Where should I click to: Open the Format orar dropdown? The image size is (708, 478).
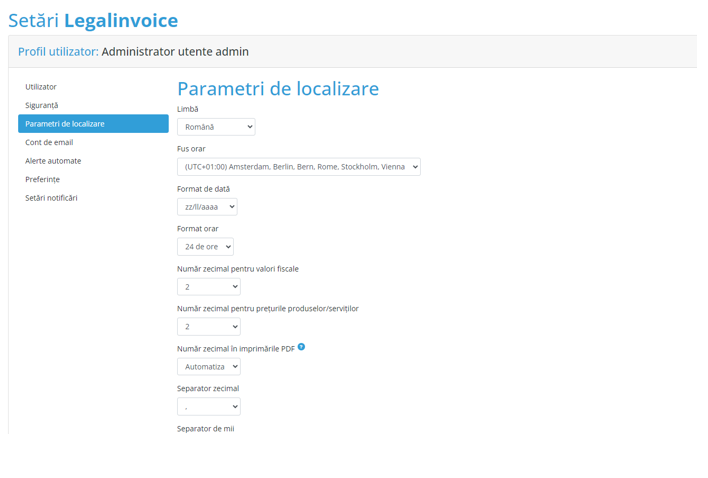click(x=205, y=247)
